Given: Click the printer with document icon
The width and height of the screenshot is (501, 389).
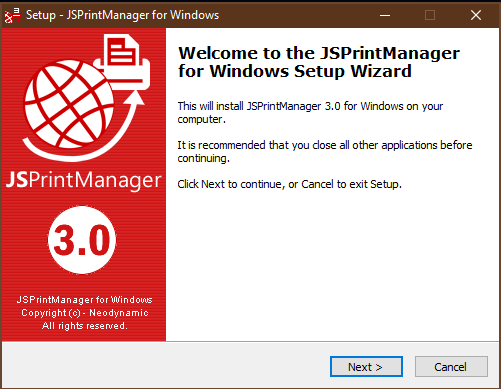Looking at the screenshot, I should tap(124, 62).
